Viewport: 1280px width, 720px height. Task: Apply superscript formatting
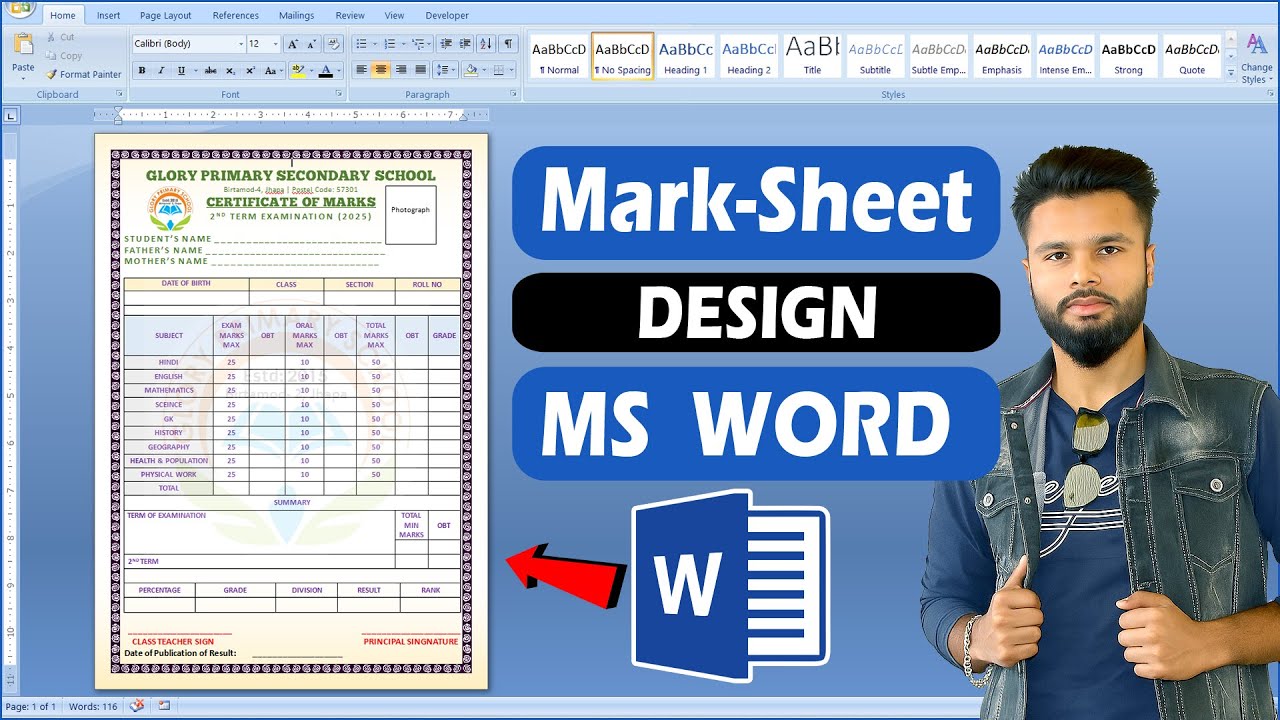click(250, 70)
